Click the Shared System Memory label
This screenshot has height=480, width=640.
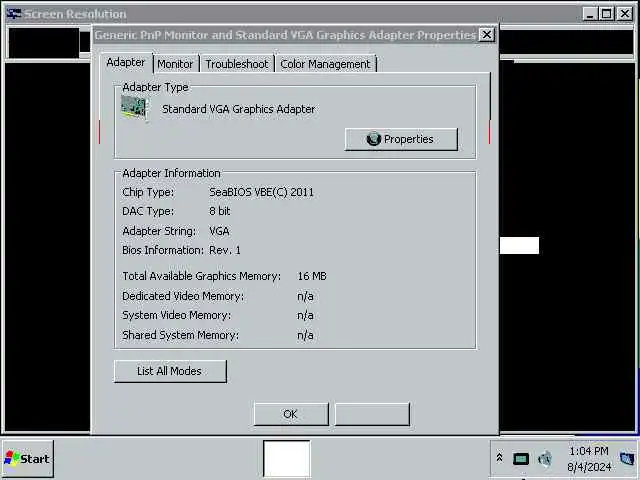tap(180, 335)
